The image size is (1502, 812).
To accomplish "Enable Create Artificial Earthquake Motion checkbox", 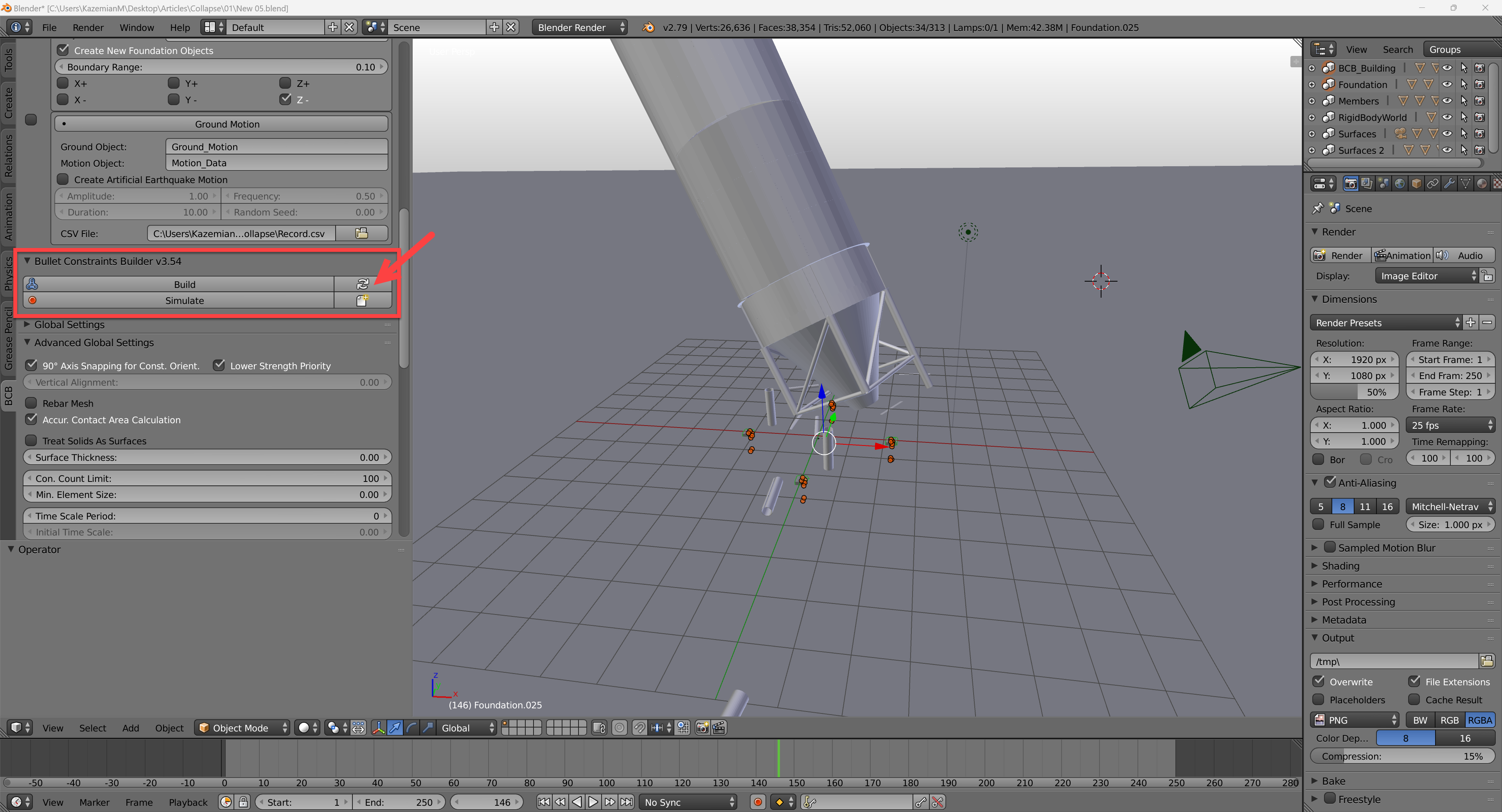I will 63,179.
